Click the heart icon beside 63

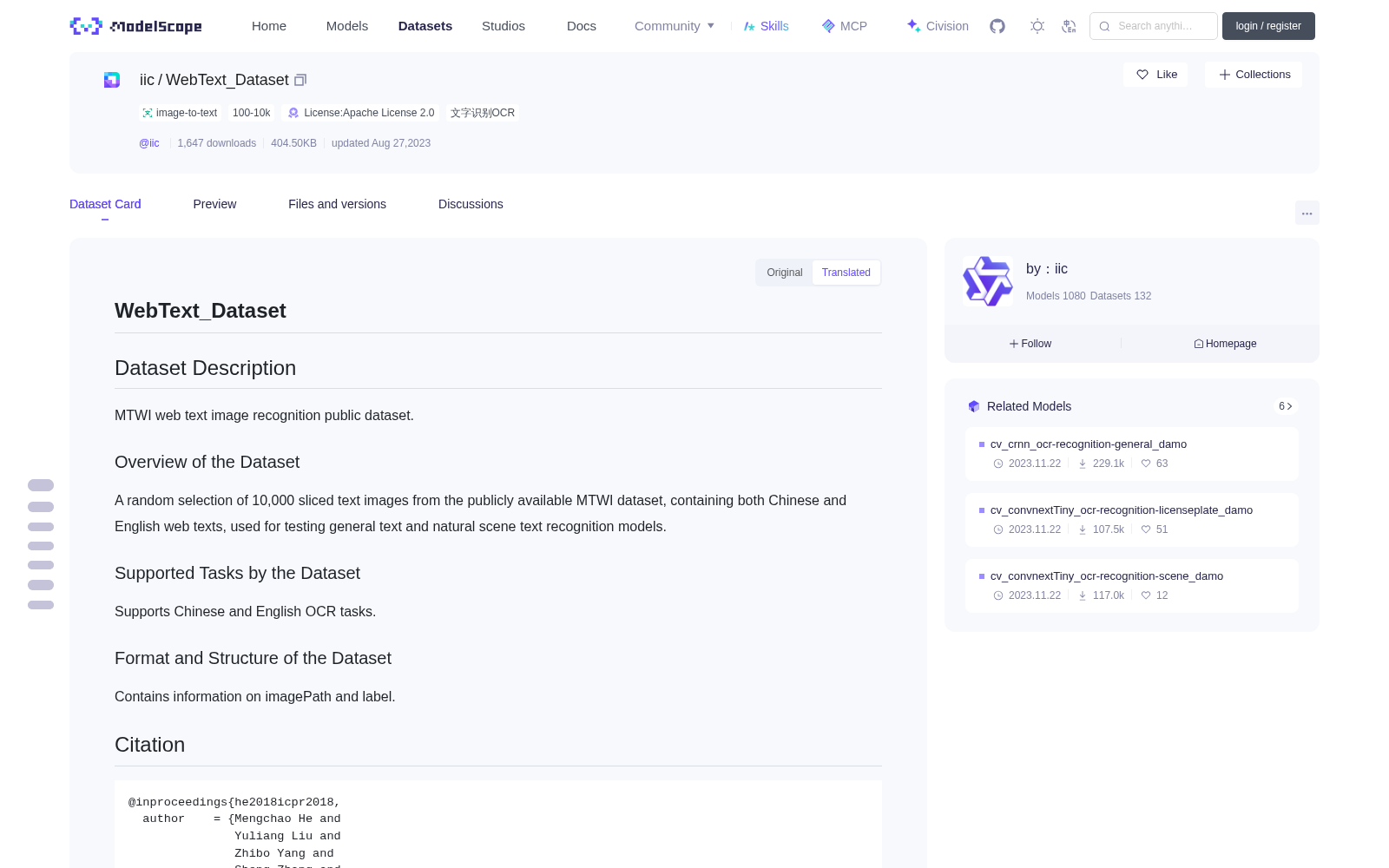pyautogui.click(x=1146, y=464)
